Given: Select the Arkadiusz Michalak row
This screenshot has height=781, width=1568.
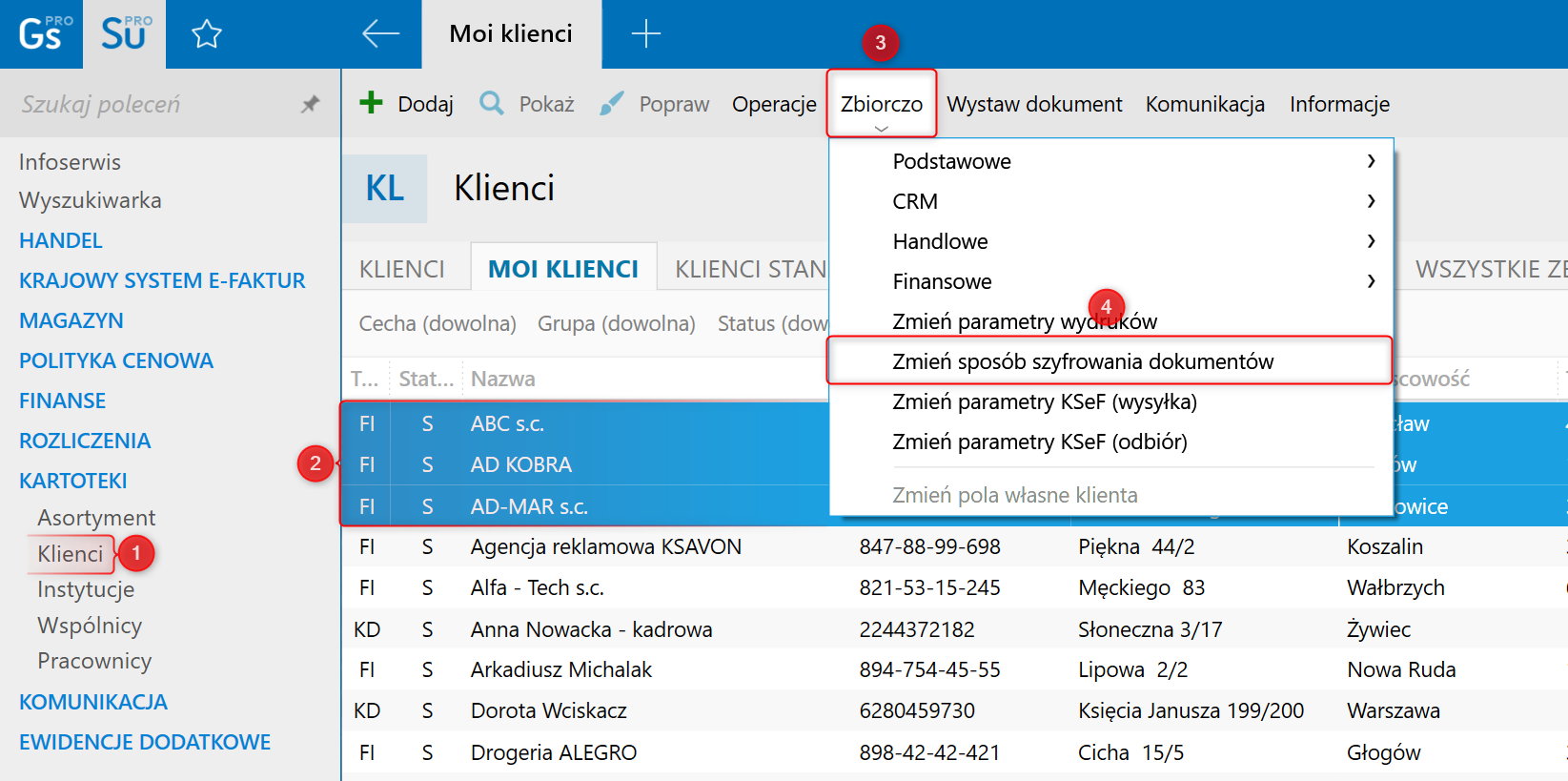Looking at the screenshot, I should [955, 669].
